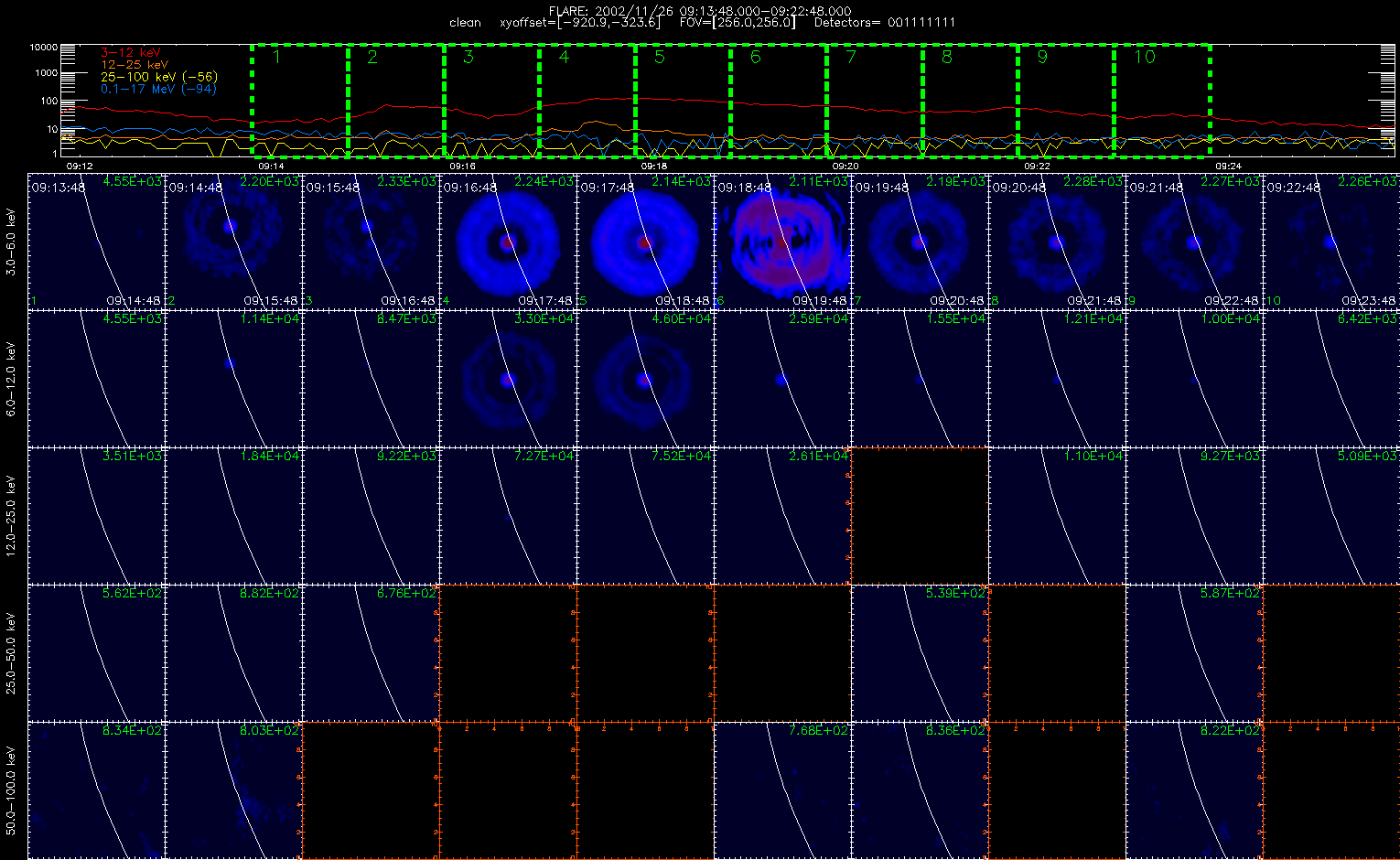Open the 3-6 keV image starting 09:17:48

point(645,242)
